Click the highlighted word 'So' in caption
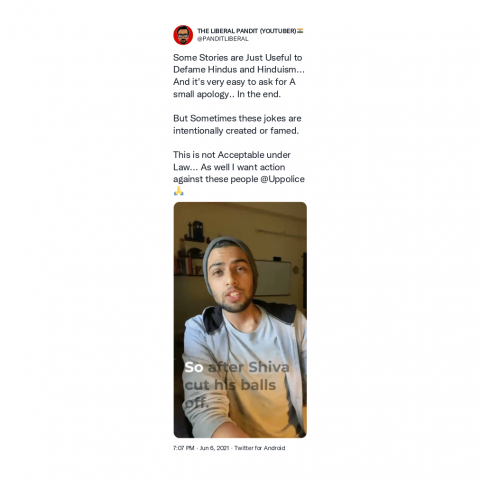Image resolution: width=480 pixels, height=480 pixels. [x=194, y=367]
